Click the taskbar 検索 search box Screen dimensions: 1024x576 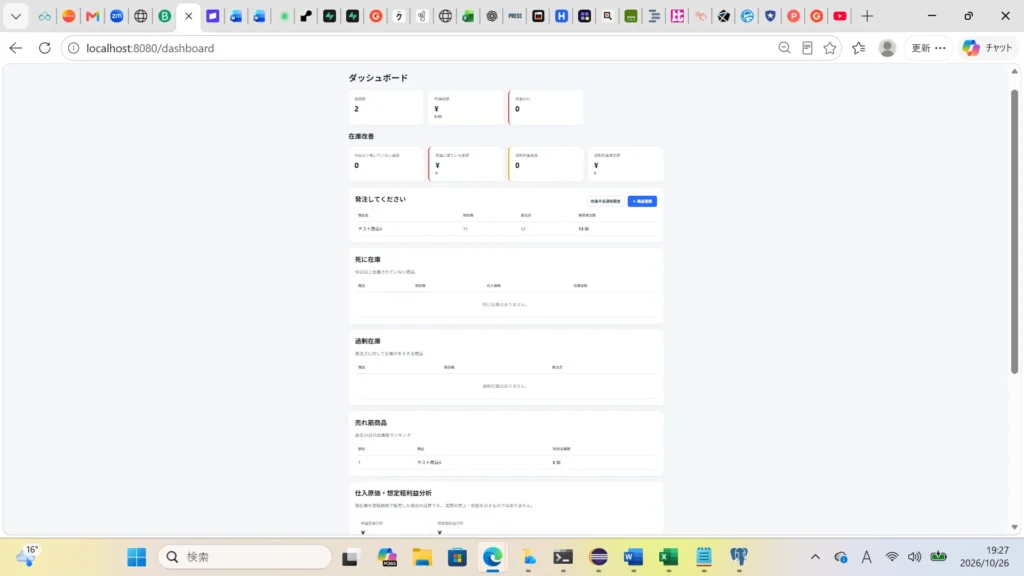point(245,557)
